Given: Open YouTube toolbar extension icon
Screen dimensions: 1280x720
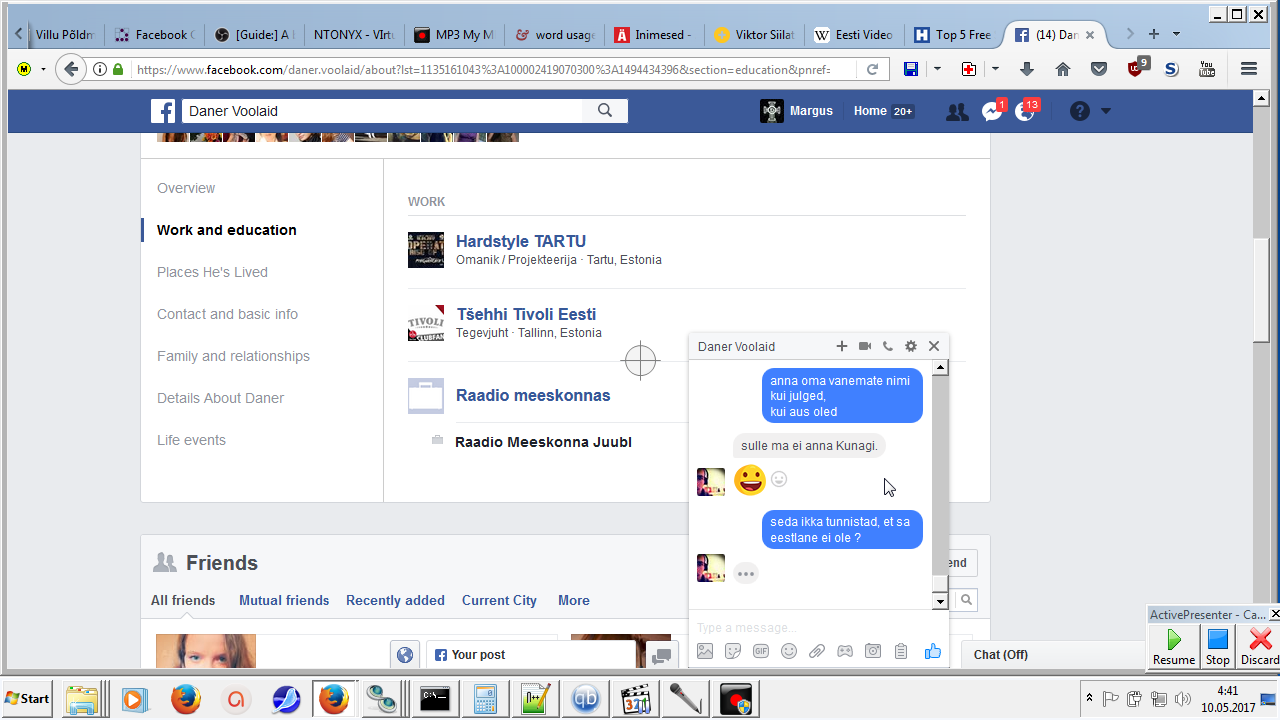Looking at the screenshot, I should click(x=1207, y=69).
